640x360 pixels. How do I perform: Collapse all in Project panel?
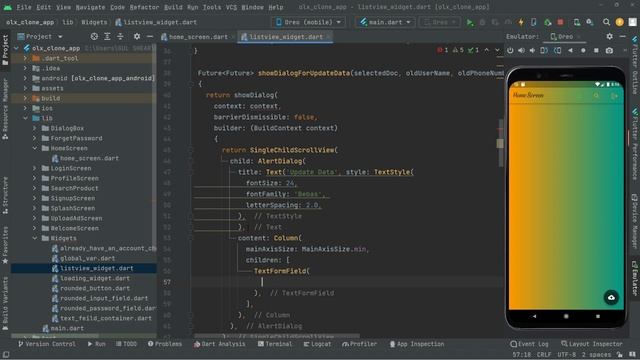pyautogui.click(x=120, y=37)
